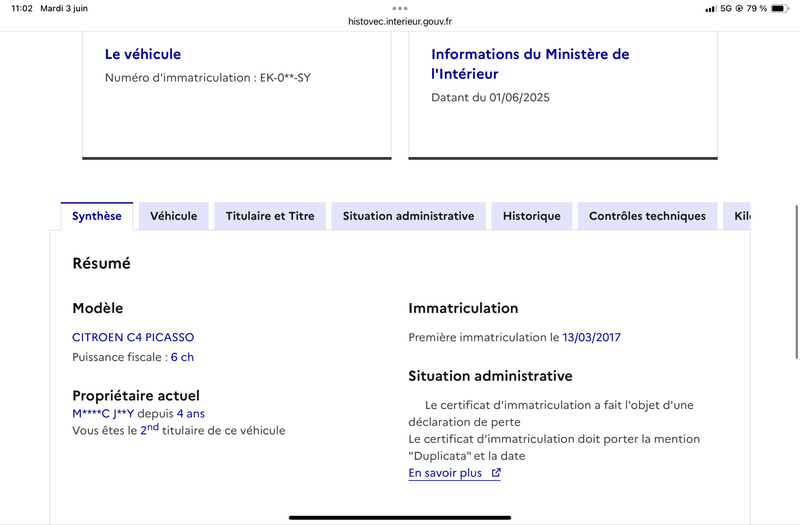Tap the histovec.interieur.gouv.fr address bar
Viewport: 800px width, 525px height.
point(400,21)
